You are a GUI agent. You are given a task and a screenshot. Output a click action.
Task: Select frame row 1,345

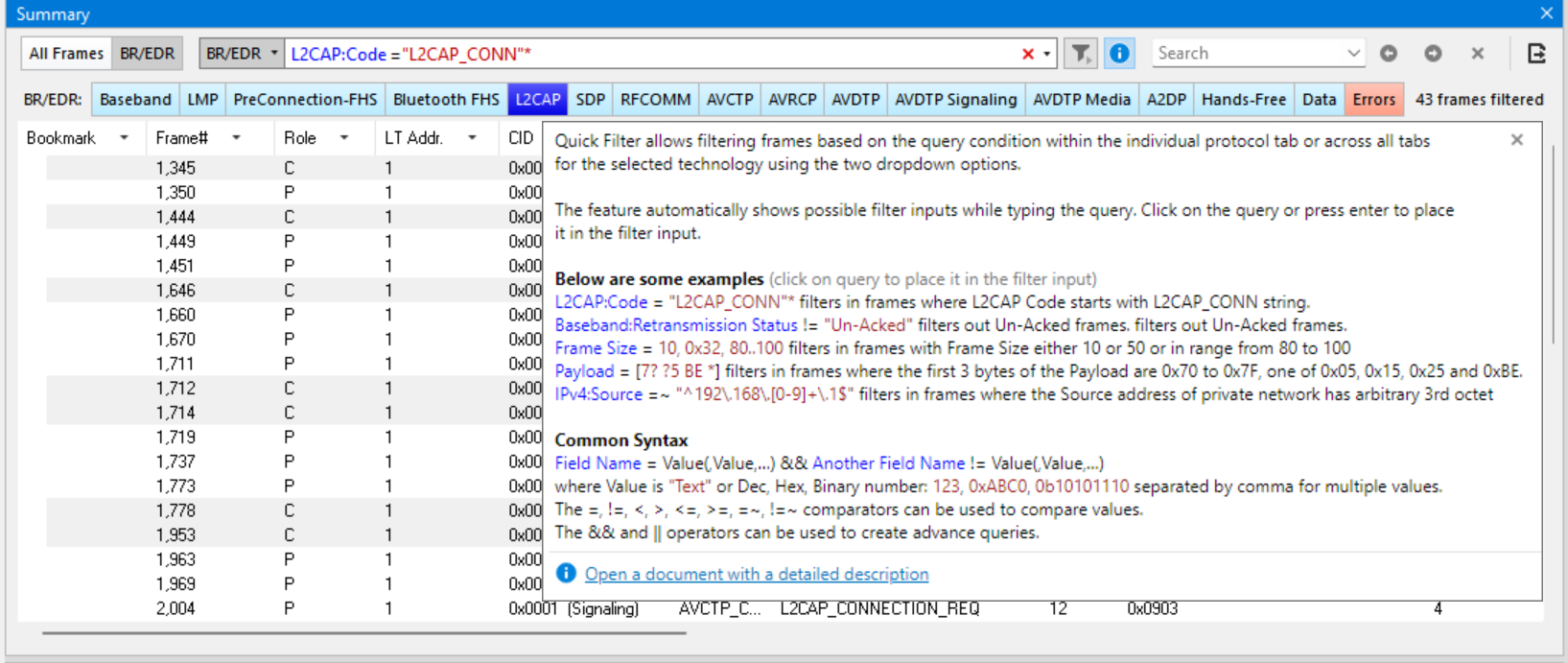pos(293,168)
